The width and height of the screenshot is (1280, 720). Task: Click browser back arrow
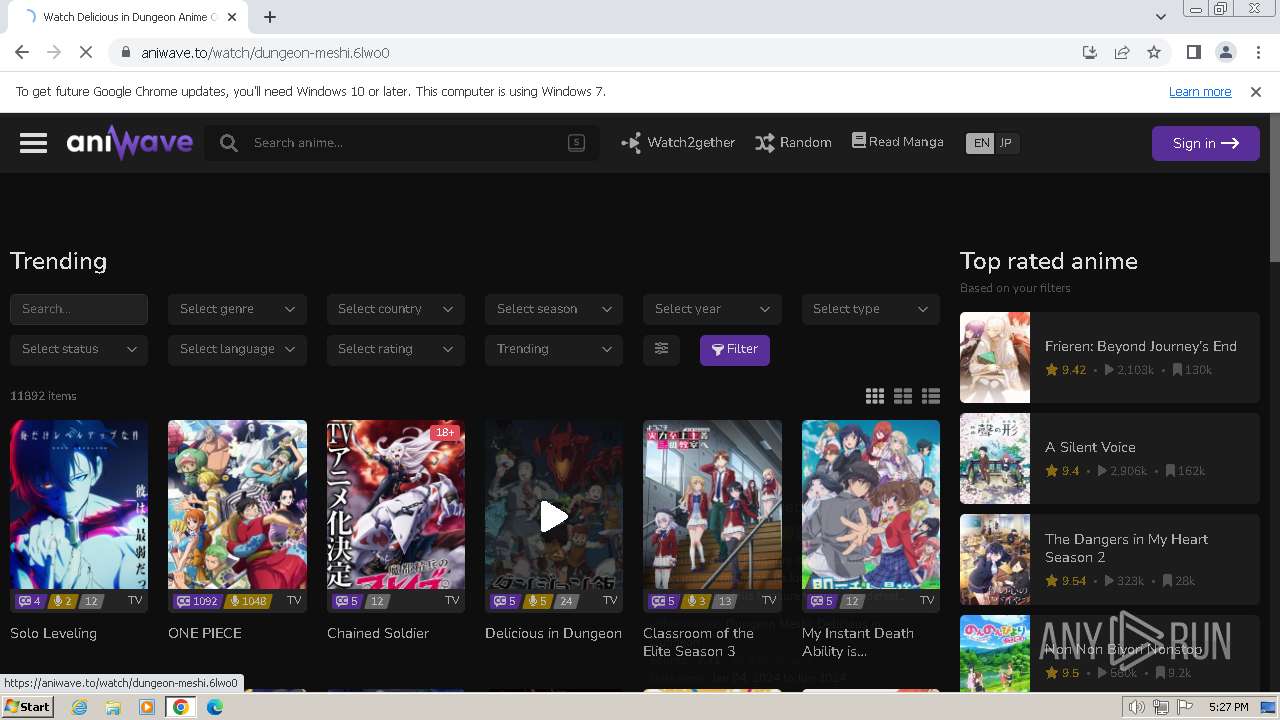(22, 53)
